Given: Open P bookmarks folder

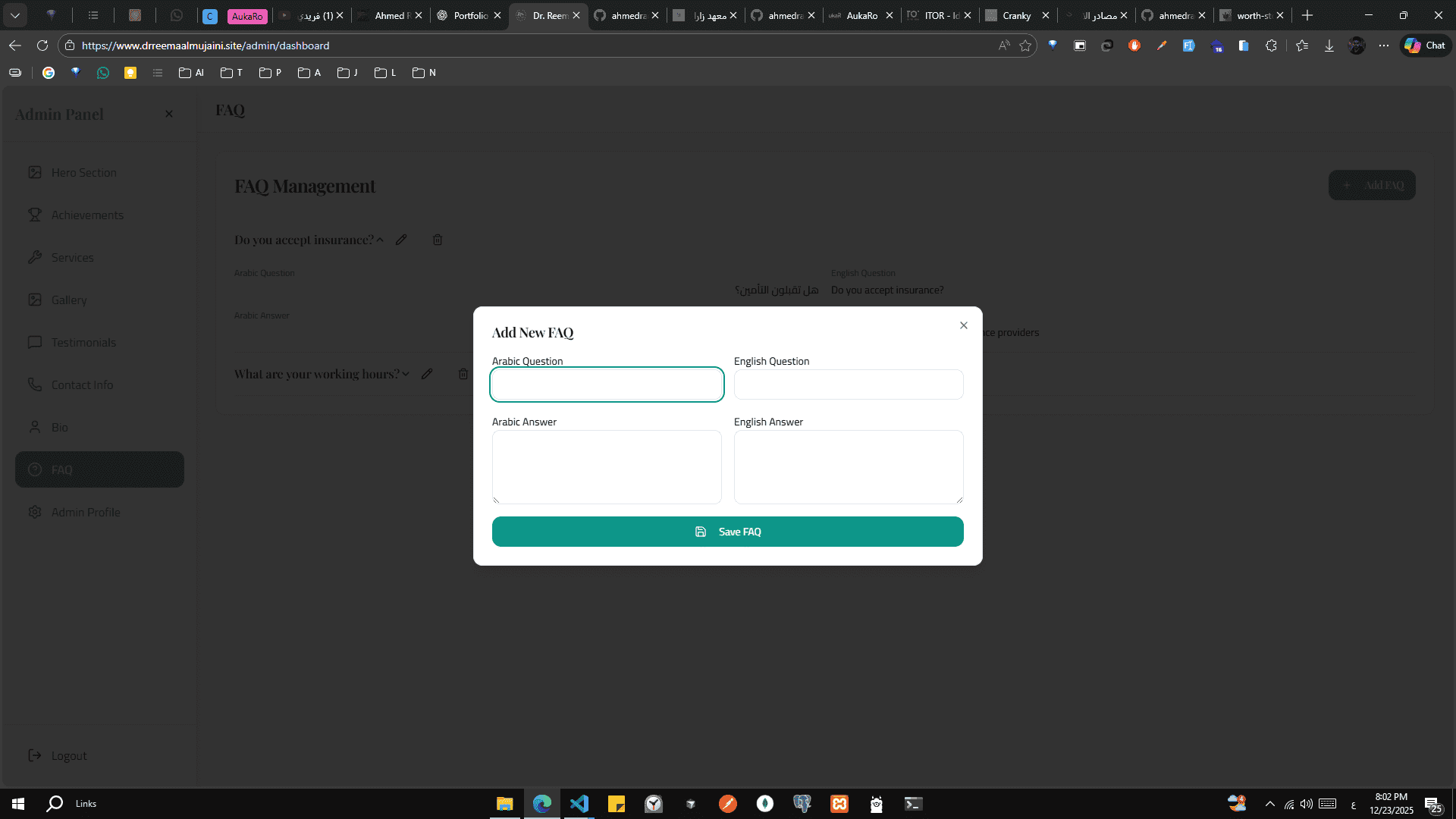Looking at the screenshot, I should (270, 73).
